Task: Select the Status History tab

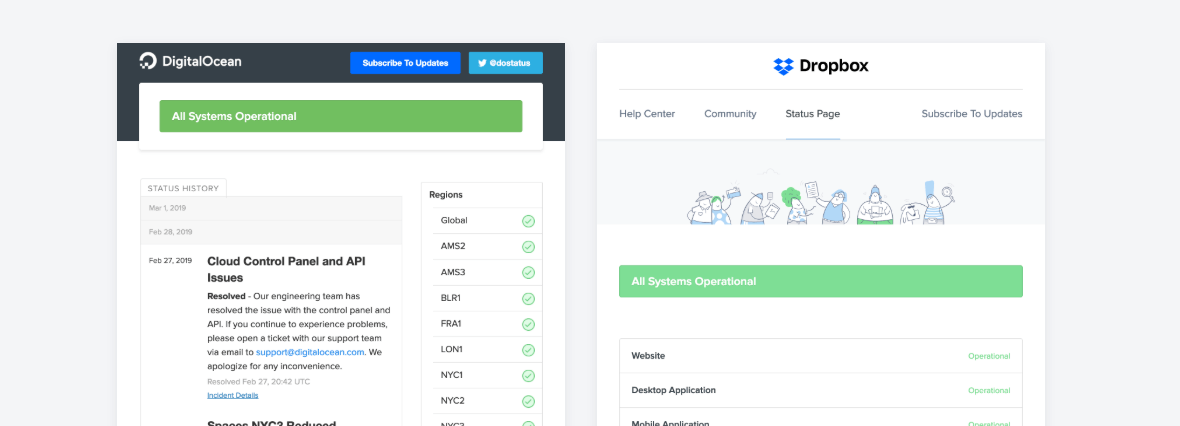Action: pos(183,188)
